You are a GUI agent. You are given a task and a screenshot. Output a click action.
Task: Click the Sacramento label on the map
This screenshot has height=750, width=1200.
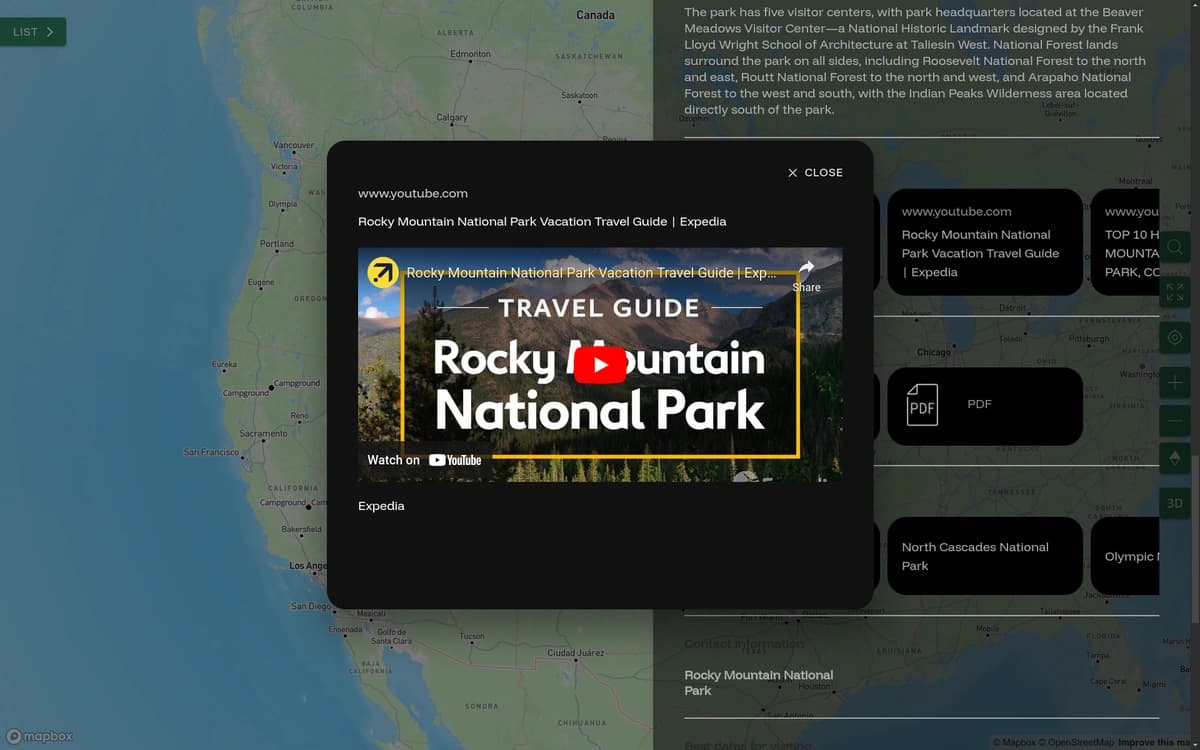(x=263, y=434)
